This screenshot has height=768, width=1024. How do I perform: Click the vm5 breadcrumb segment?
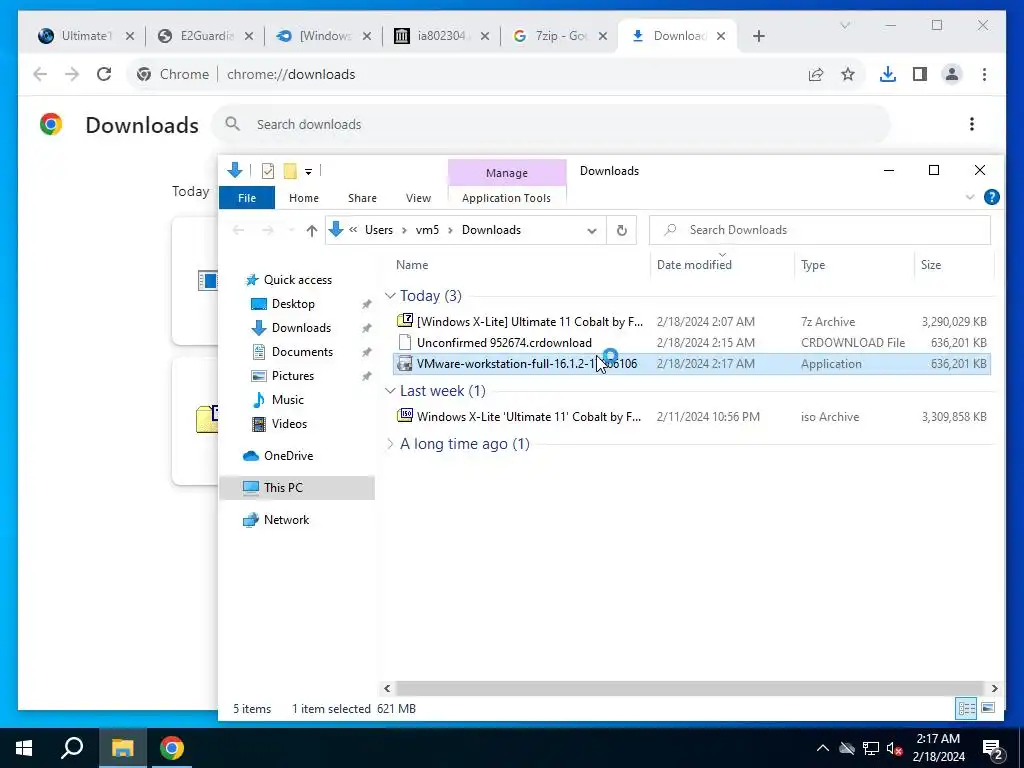427,230
